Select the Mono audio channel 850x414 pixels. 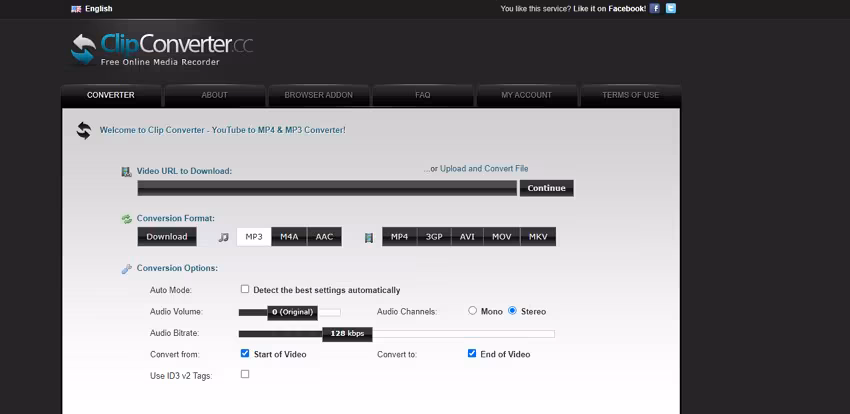[x=473, y=310]
